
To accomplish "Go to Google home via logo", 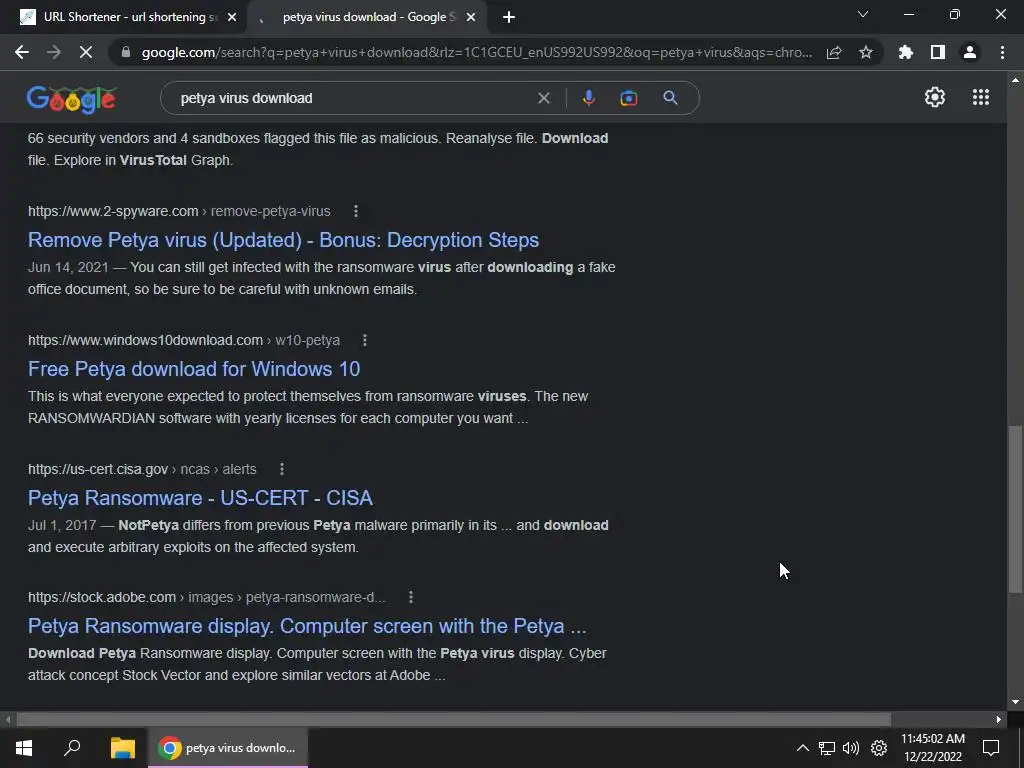I will click(71, 99).
